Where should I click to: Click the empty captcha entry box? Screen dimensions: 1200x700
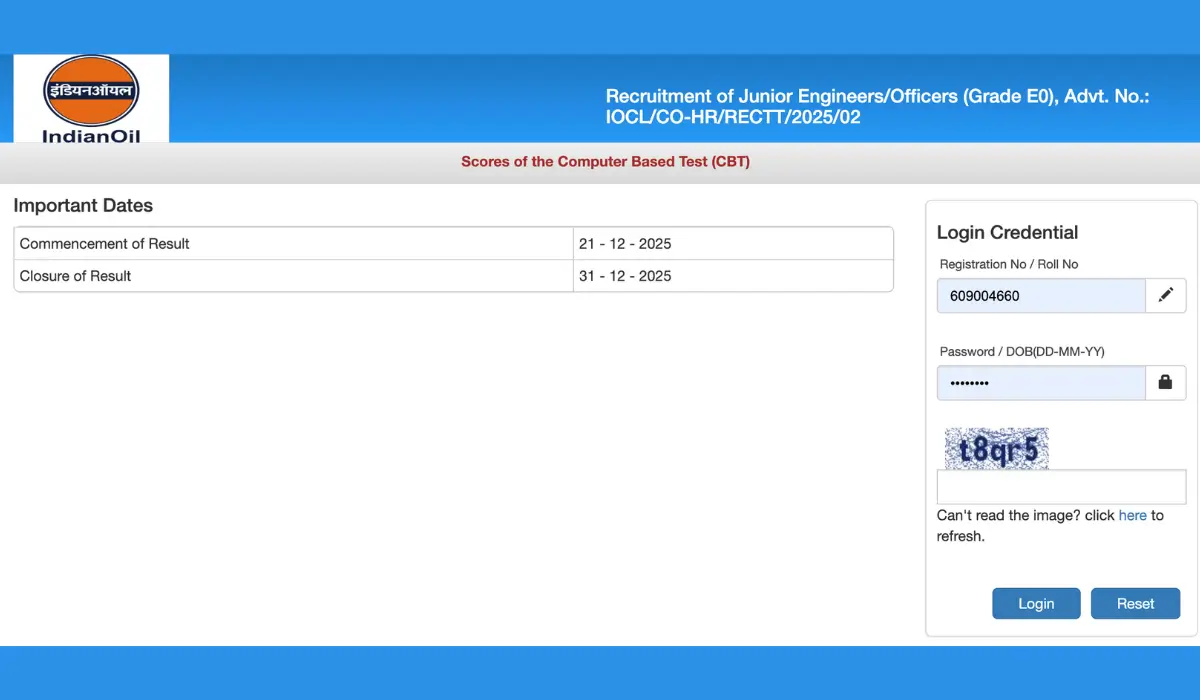tap(1060, 486)
